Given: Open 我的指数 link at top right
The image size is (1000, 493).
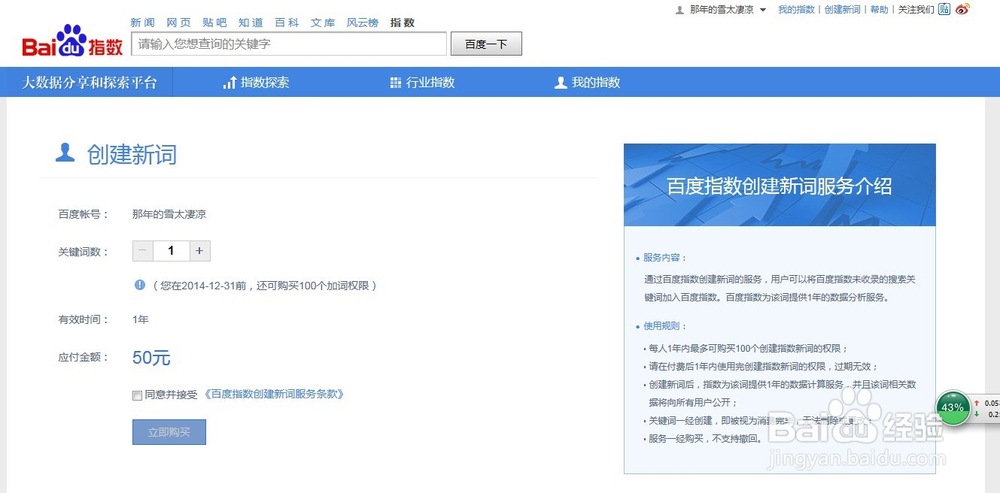Looking at the screenshot, I should (797, 10).
